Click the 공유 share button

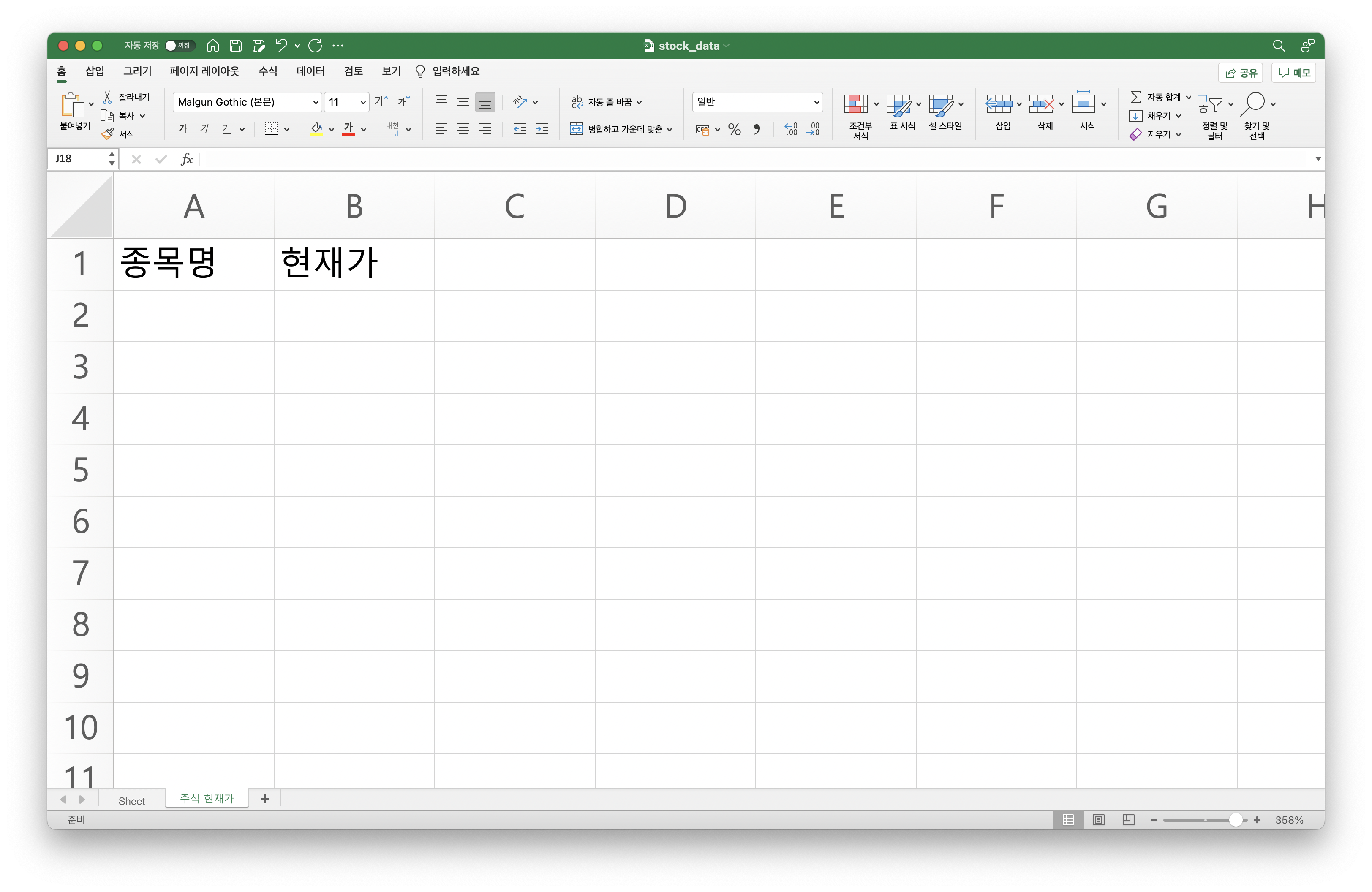click(x=1241, y=73)
